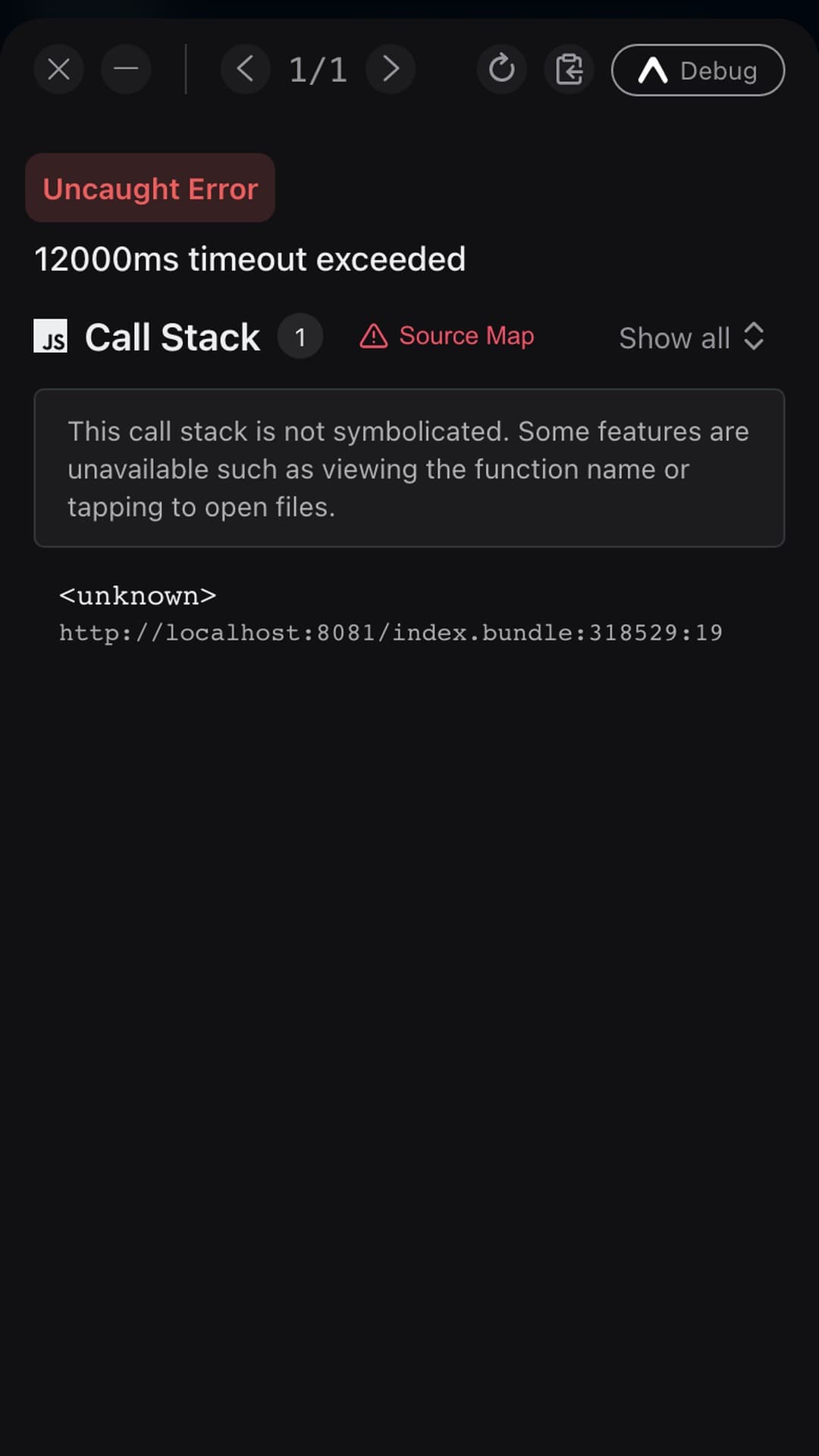The width and height of the screenshot is (819, 1456).
Task: Click the 12000ms timeout exceeded message
Action: pyautogui.click(x=249, y=259)
